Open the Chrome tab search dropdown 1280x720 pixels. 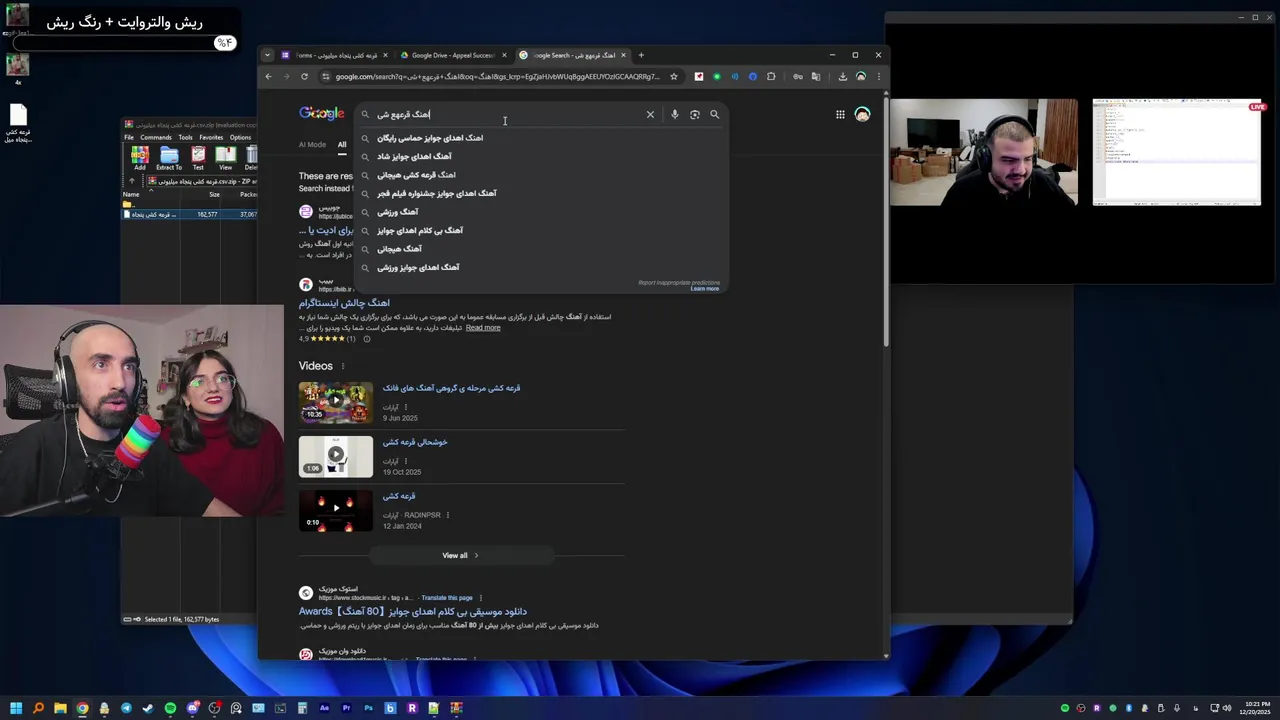tap(267, 55)
